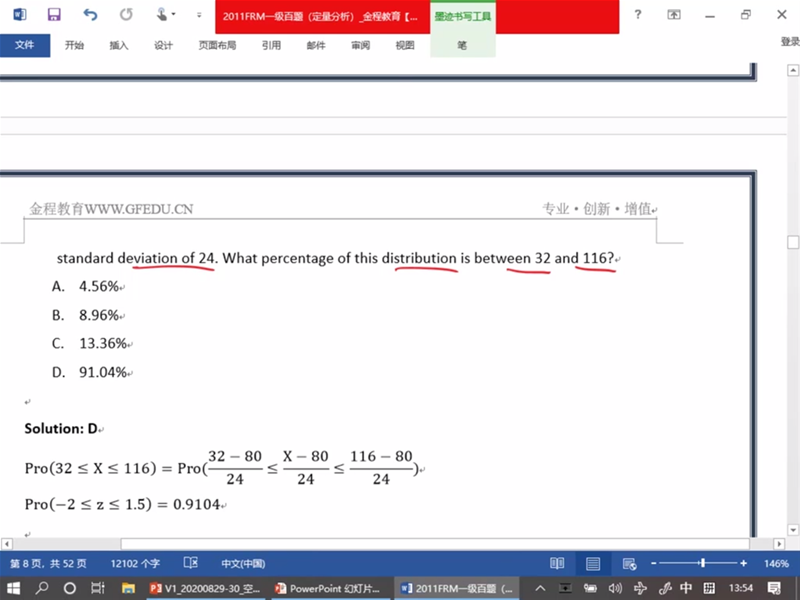
Task: Switch to the 视图 (View) tab
Action: point(405,45)
